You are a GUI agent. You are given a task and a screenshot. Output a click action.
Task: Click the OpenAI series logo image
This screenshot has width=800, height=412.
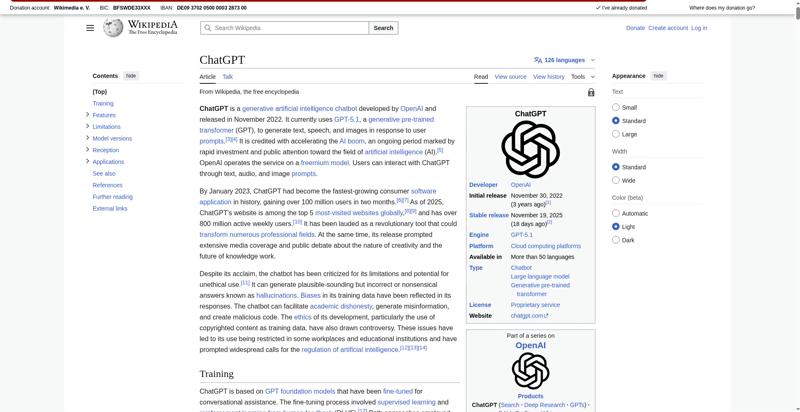(530, 371)
